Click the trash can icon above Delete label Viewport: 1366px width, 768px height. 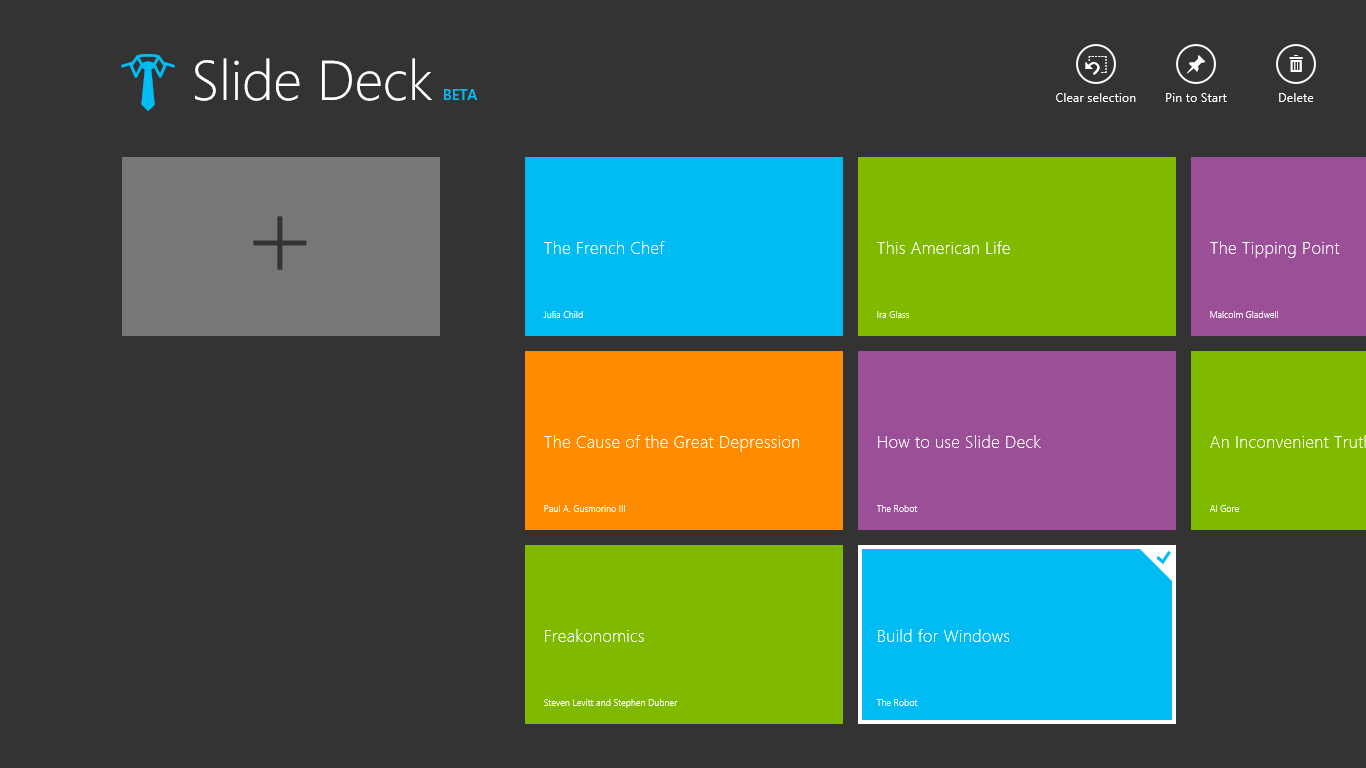click(x=1295, y=63)
